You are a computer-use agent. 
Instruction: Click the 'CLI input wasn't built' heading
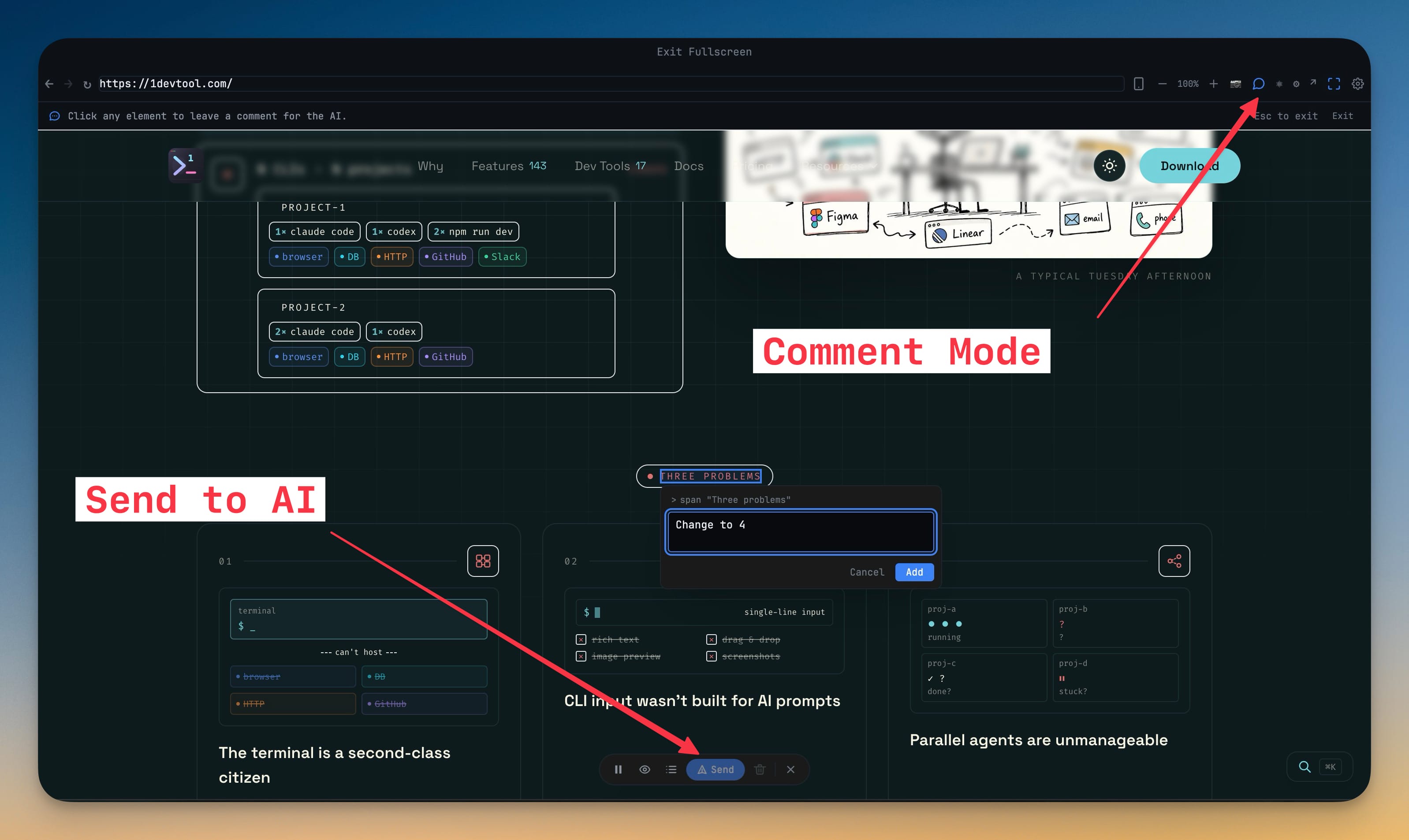tap(702, 701)
